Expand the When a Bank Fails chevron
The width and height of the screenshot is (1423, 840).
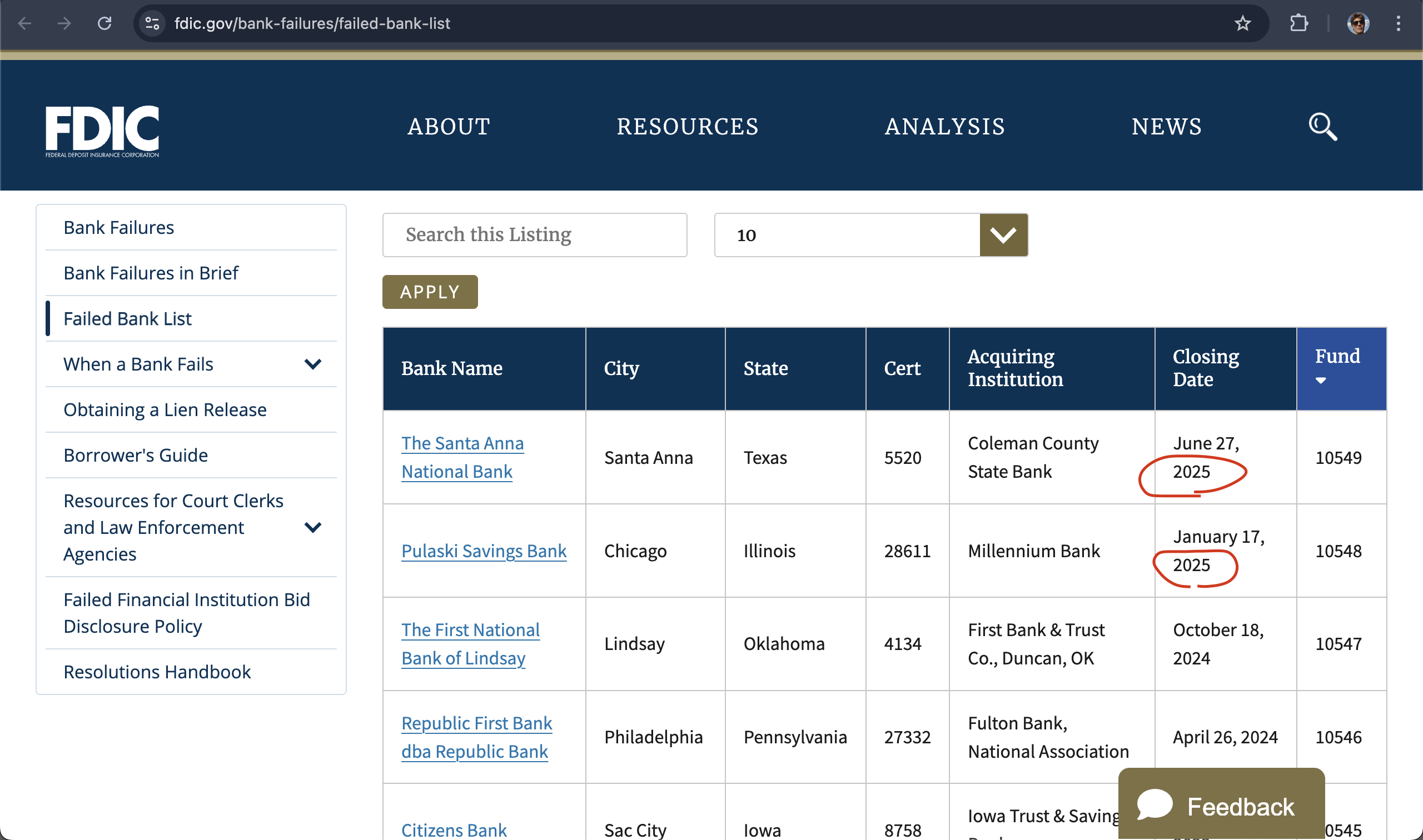coord(312,364)
